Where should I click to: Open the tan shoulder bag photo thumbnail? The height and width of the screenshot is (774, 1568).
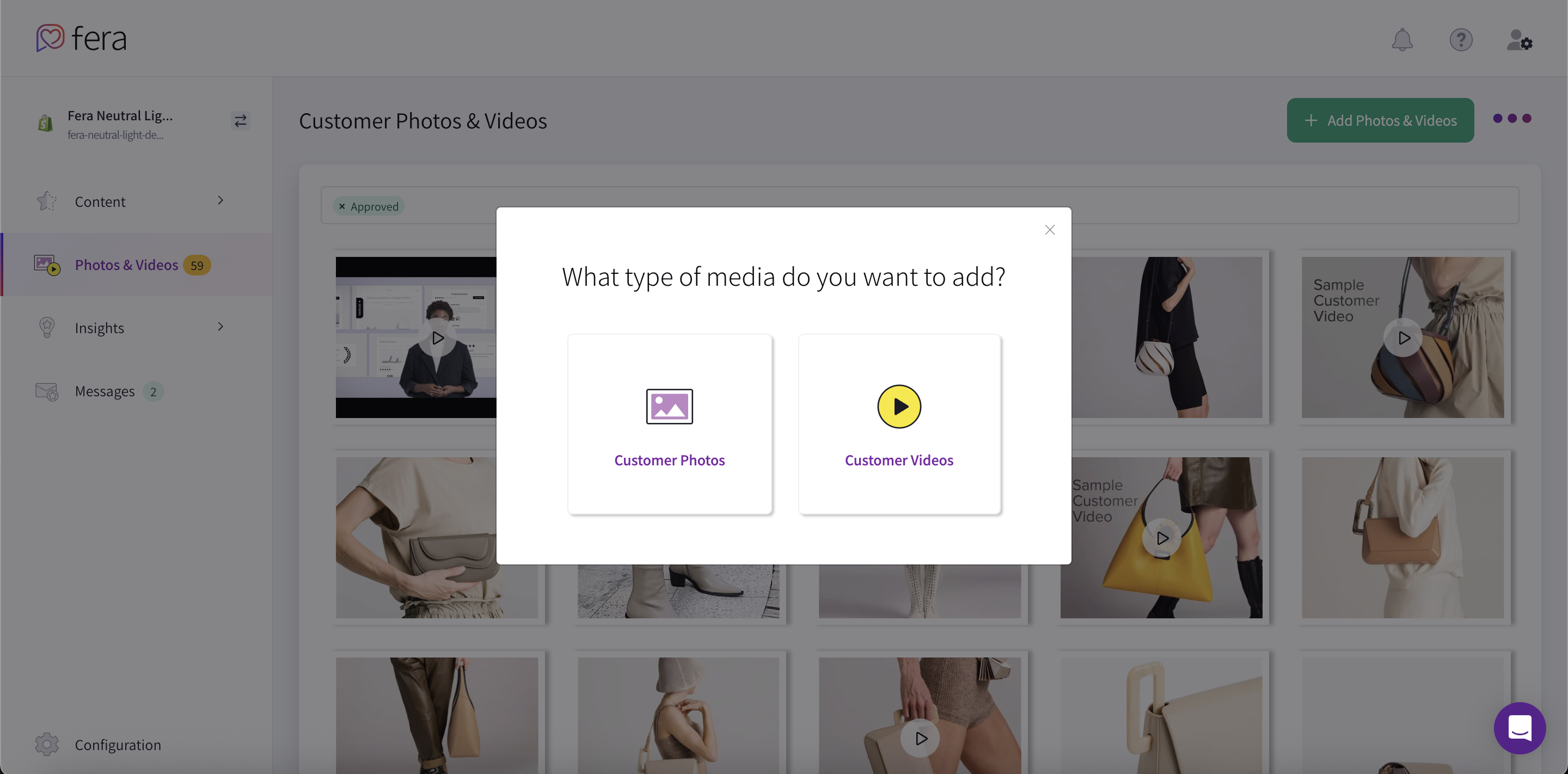coord(1402,537)
